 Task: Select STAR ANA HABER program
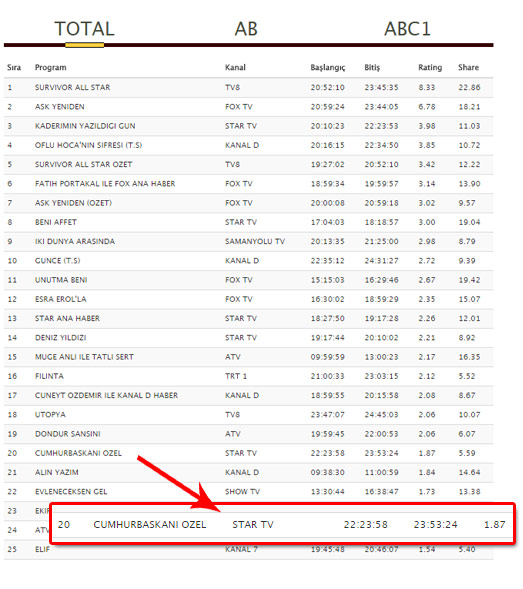click(67, 318)
